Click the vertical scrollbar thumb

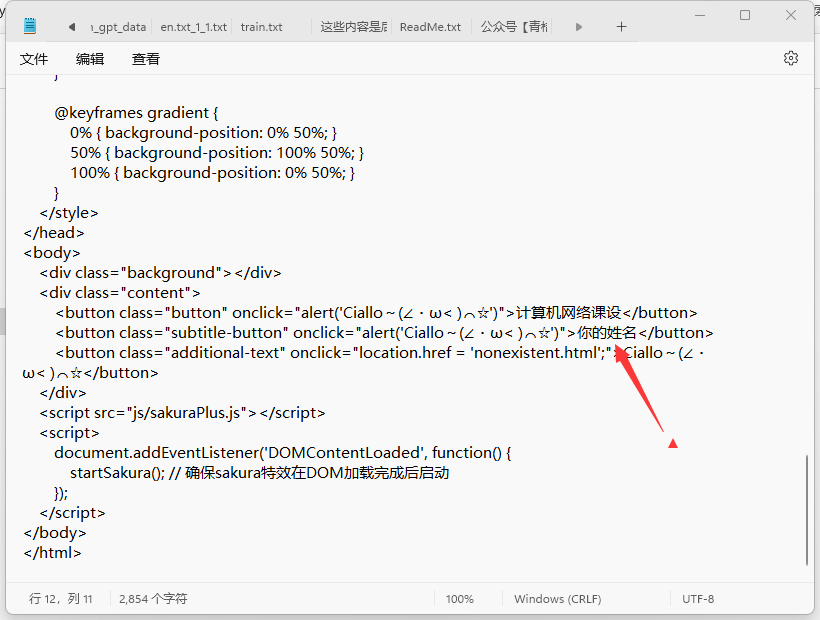[x=806, y=510]
